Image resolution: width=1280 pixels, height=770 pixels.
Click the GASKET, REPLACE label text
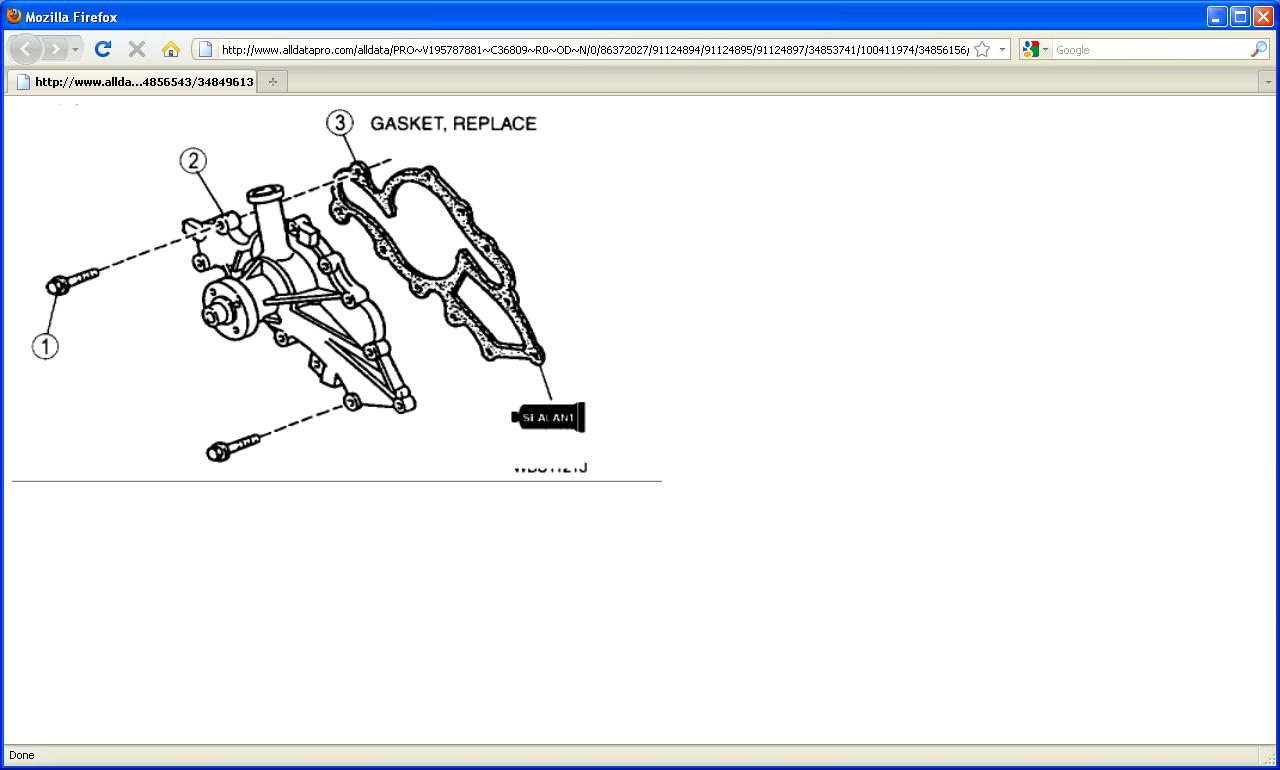[x=453, y=123]
